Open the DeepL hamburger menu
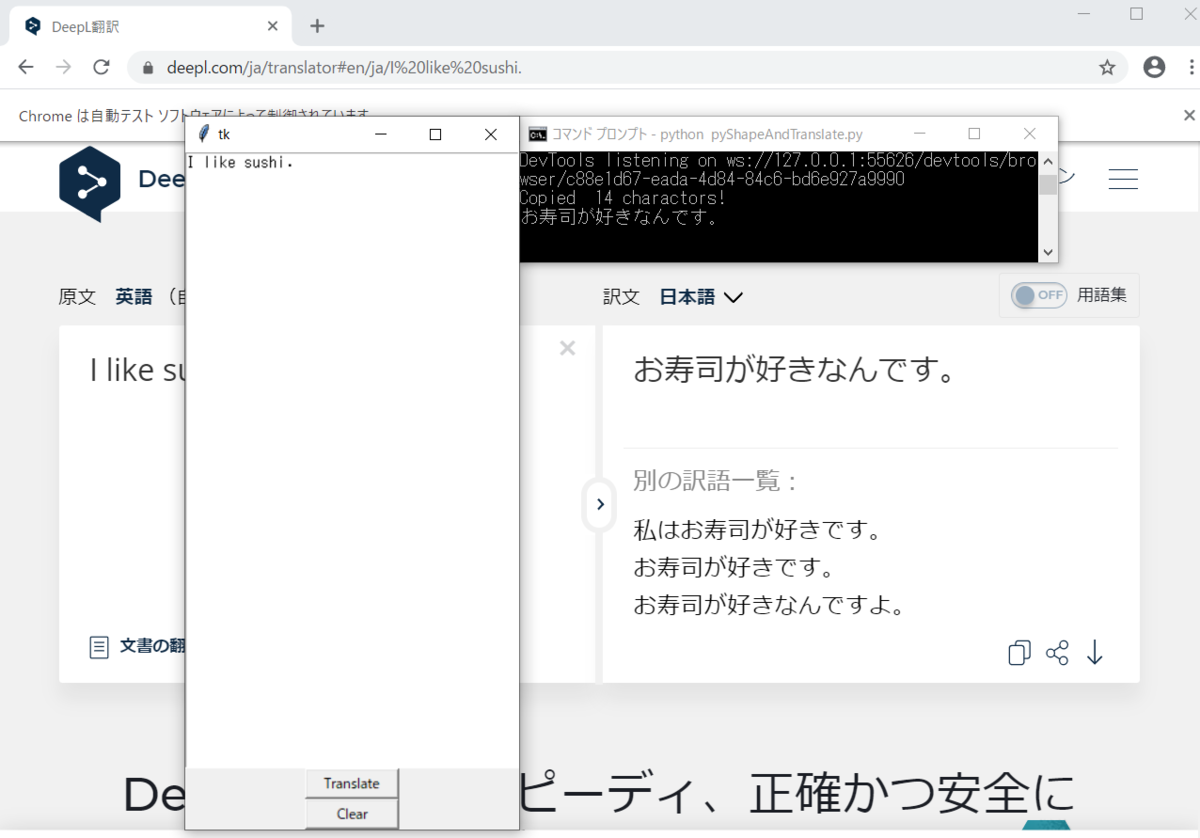Image resolution: width=1200 pixels, height=838 pixels. point(1122,179)
